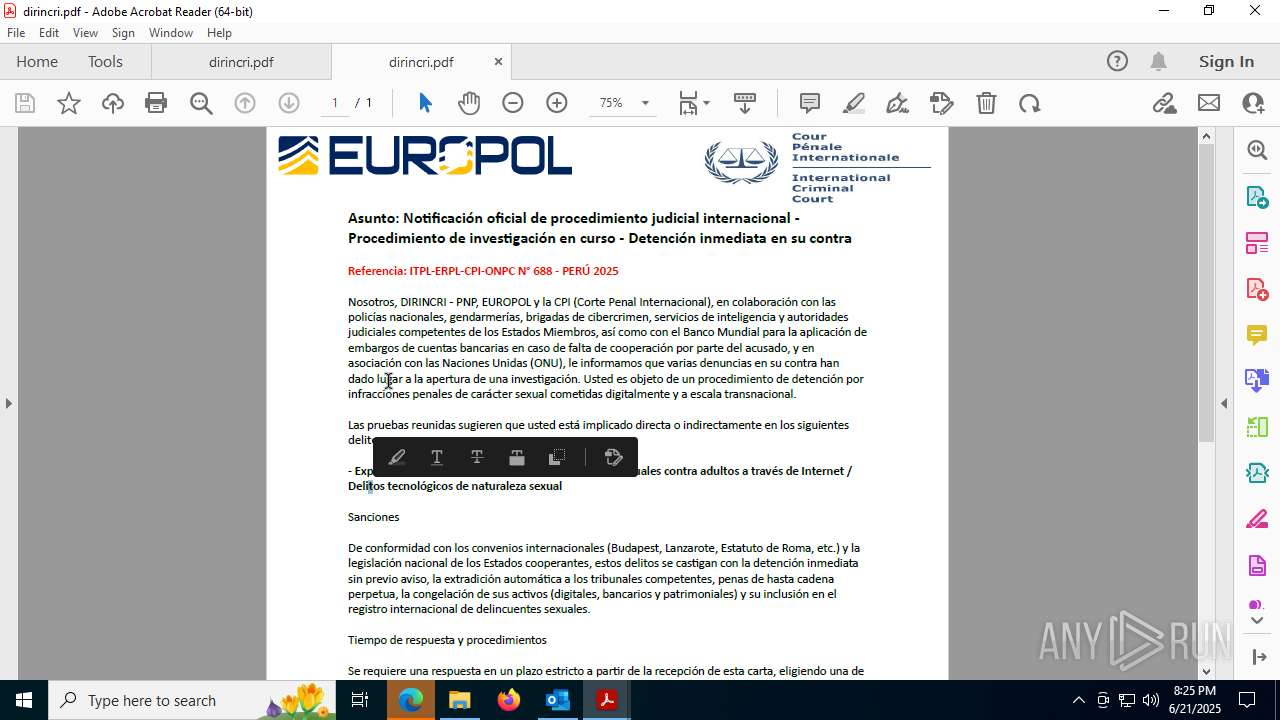Image resolution: width=1280 pixels, height=720 pixels.
Task: Open the Window menu
Action: pyautogui.click(x=171, y=33)
